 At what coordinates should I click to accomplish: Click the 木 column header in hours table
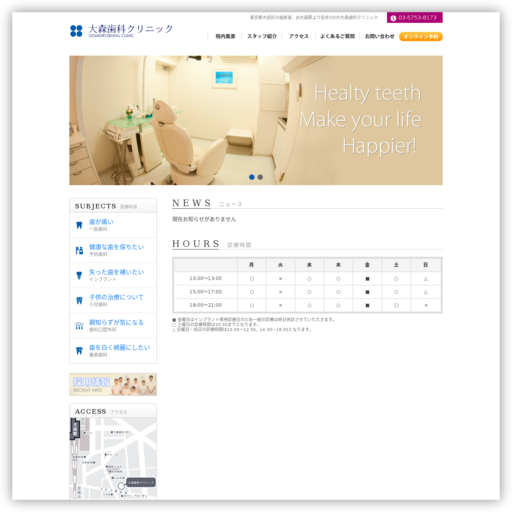pyautogui.click(x=338, y=265)
